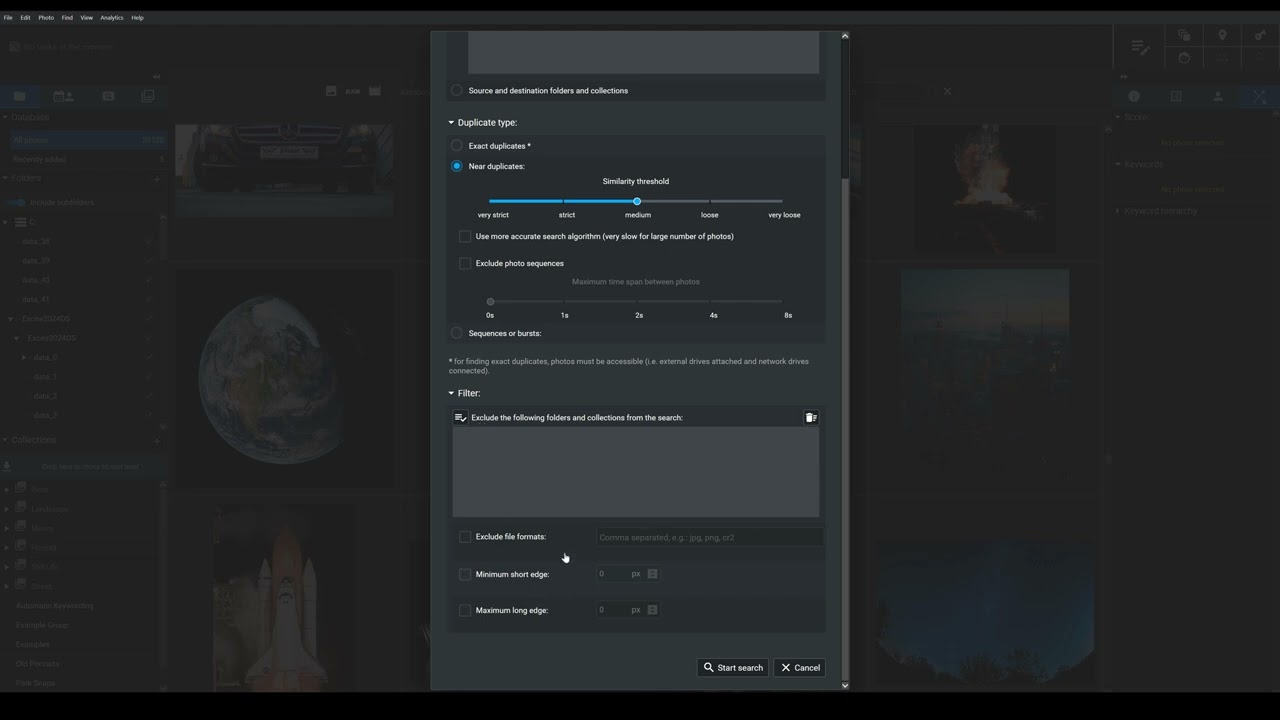Image resolution: width=1280 pixels, height=720 pixels.
Task: Expand the Keyword hierarchy section
Action: tap(1118, 211)
